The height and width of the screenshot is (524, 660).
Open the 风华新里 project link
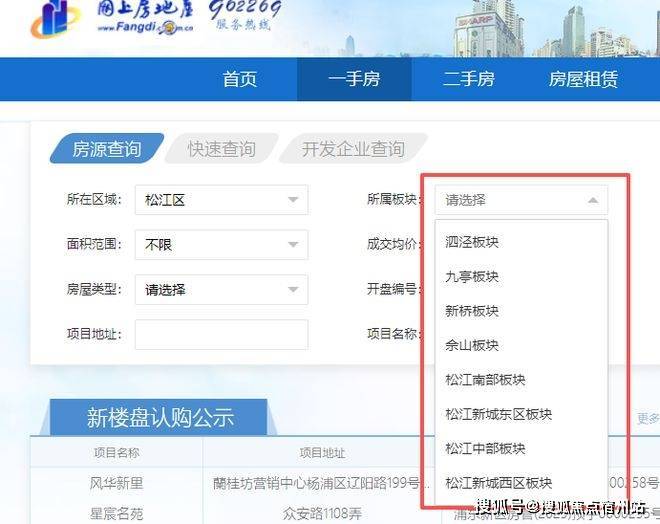click(116, 483)
